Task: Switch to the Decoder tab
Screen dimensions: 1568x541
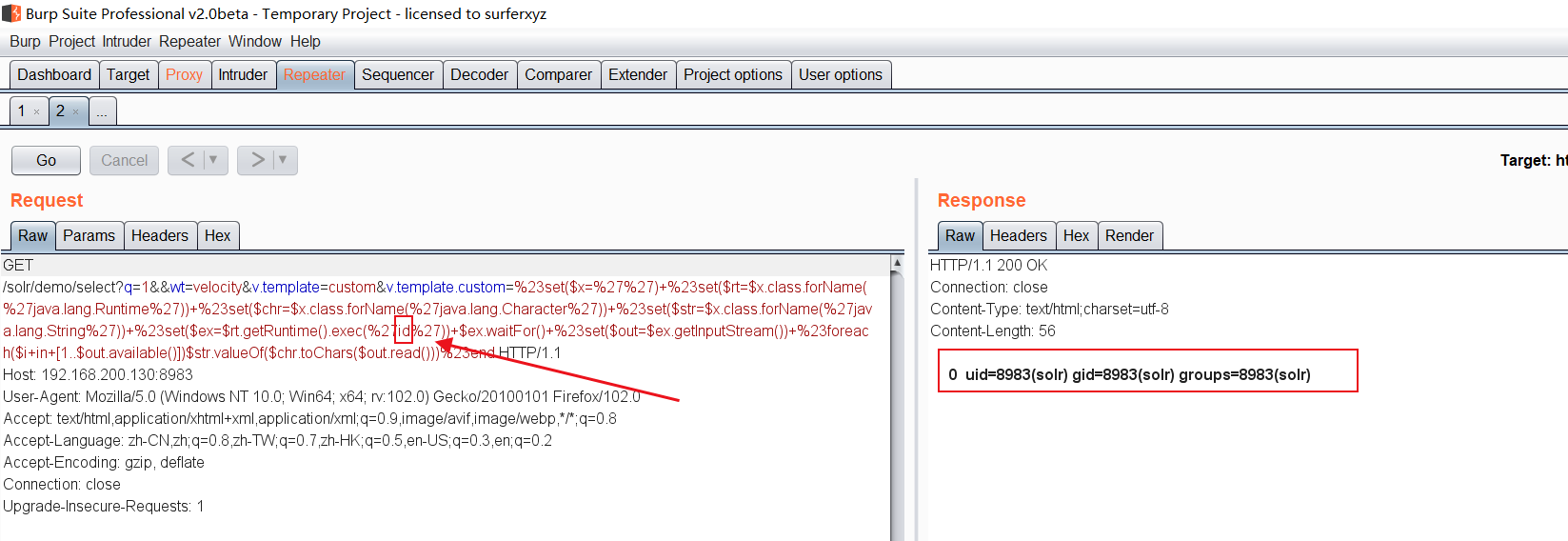Action: [479, 75]
